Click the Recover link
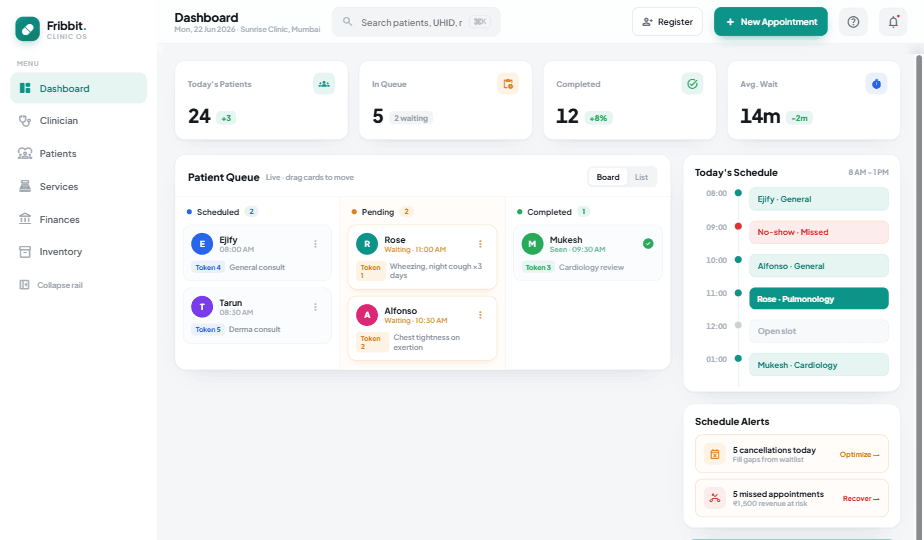The height and width of the screenshot is (540, 924). (861, 499)
